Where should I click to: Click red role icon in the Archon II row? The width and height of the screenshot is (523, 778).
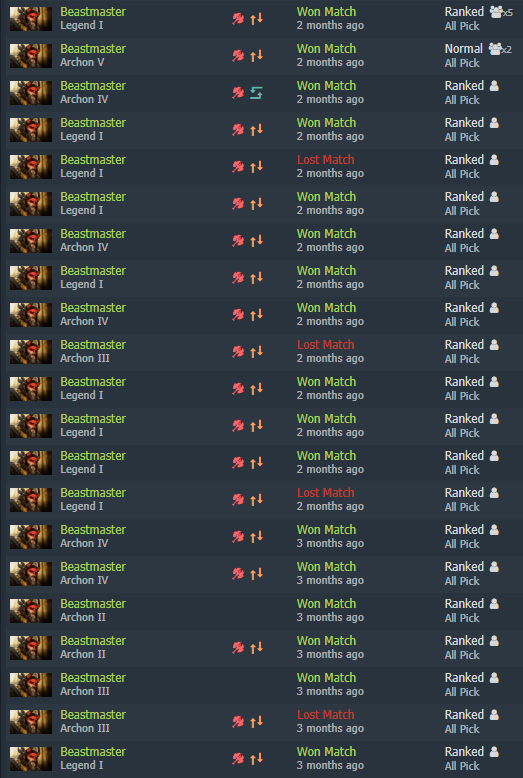pos(238,648)
